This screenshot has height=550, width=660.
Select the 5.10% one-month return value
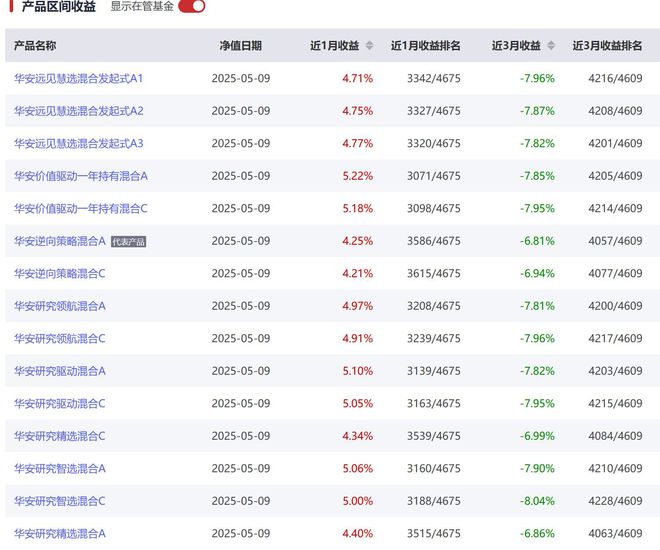pos(358,371)
